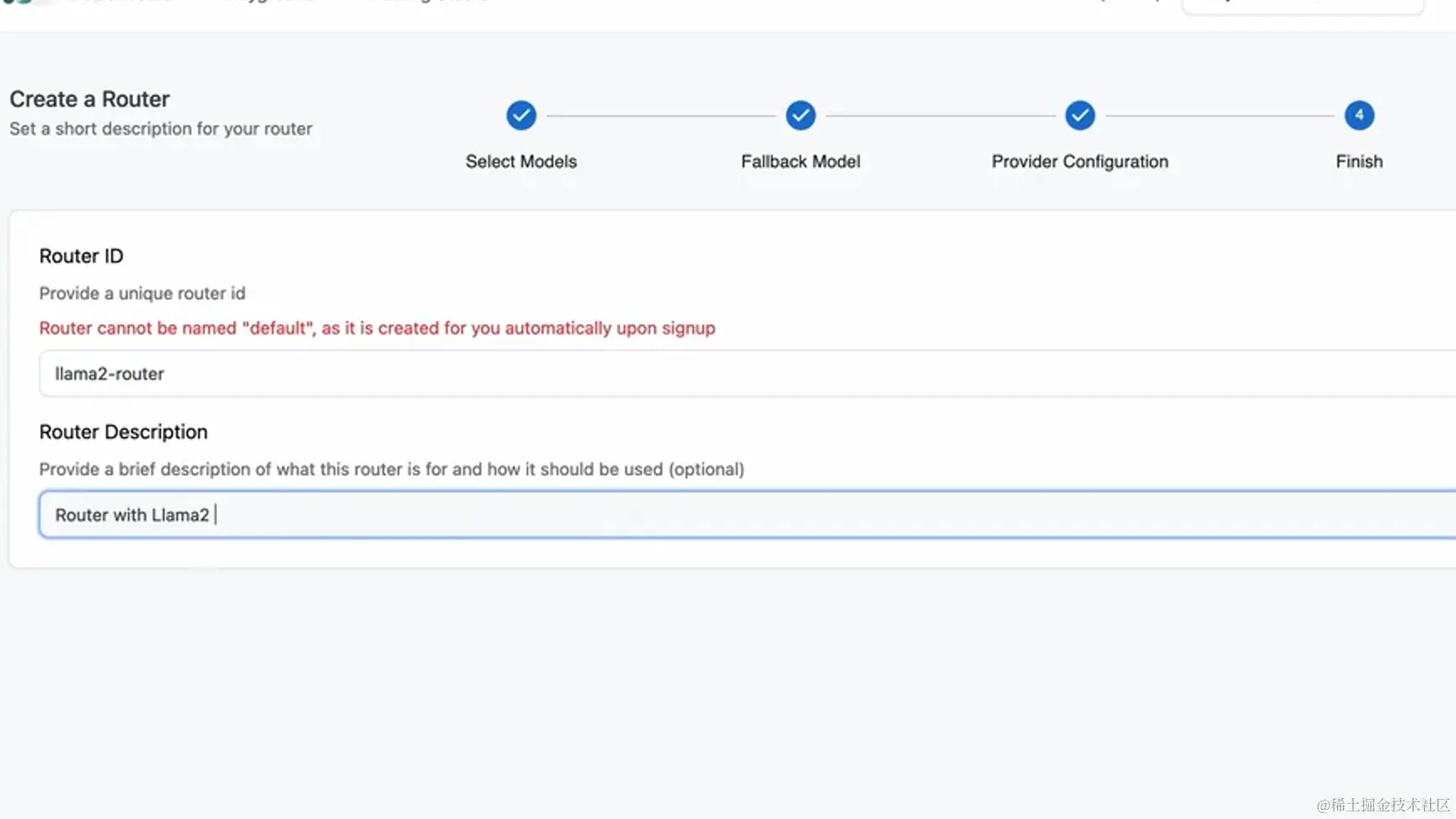Click the "Router ID" section heading

point(81,256)
